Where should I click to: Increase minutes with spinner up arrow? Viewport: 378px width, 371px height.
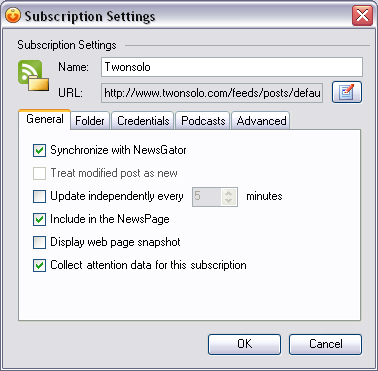coord(229,193)
